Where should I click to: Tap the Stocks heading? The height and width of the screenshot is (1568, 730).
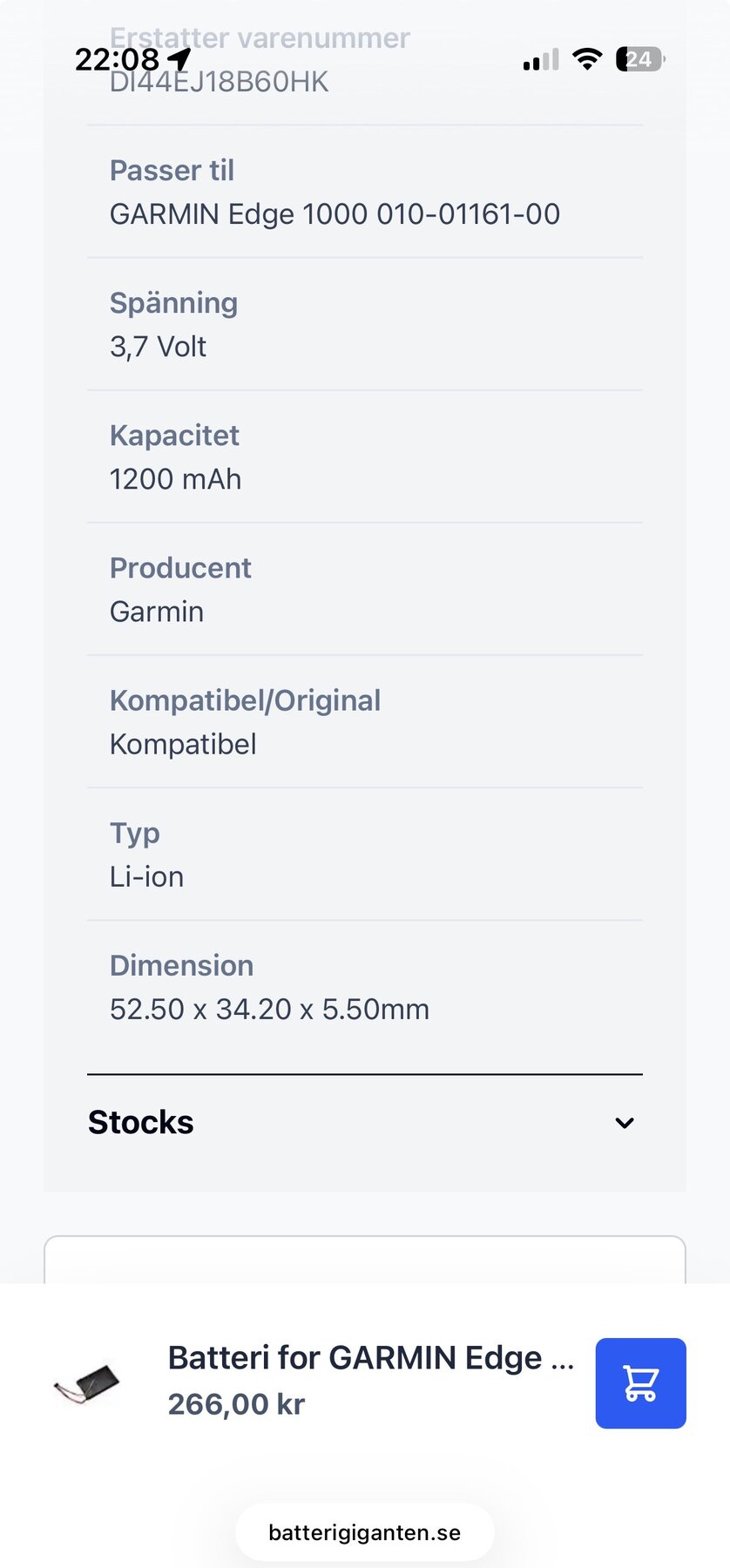point(141,1123)
